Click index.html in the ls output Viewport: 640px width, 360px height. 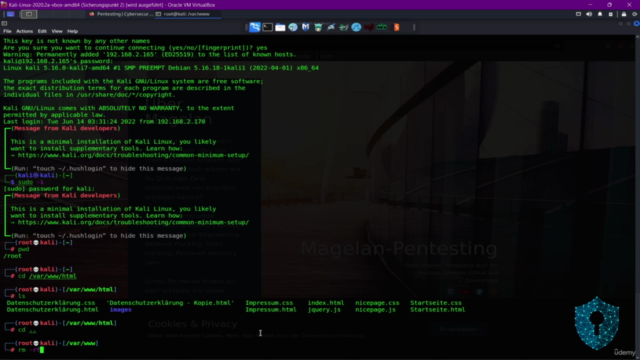click(x=326, y=303)
